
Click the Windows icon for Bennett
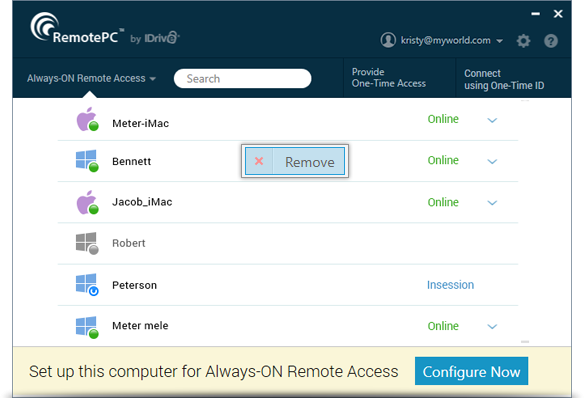tap(87, 161)
